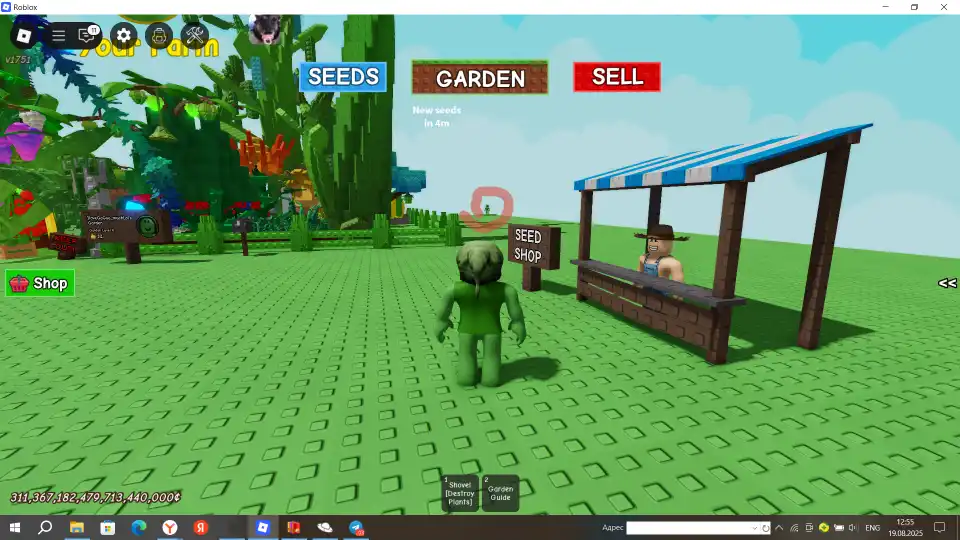This screenshot has height=540, width=960.
Task: Select Shovel [Destroy Plants] hotbar slot
Action: (460, 493)
